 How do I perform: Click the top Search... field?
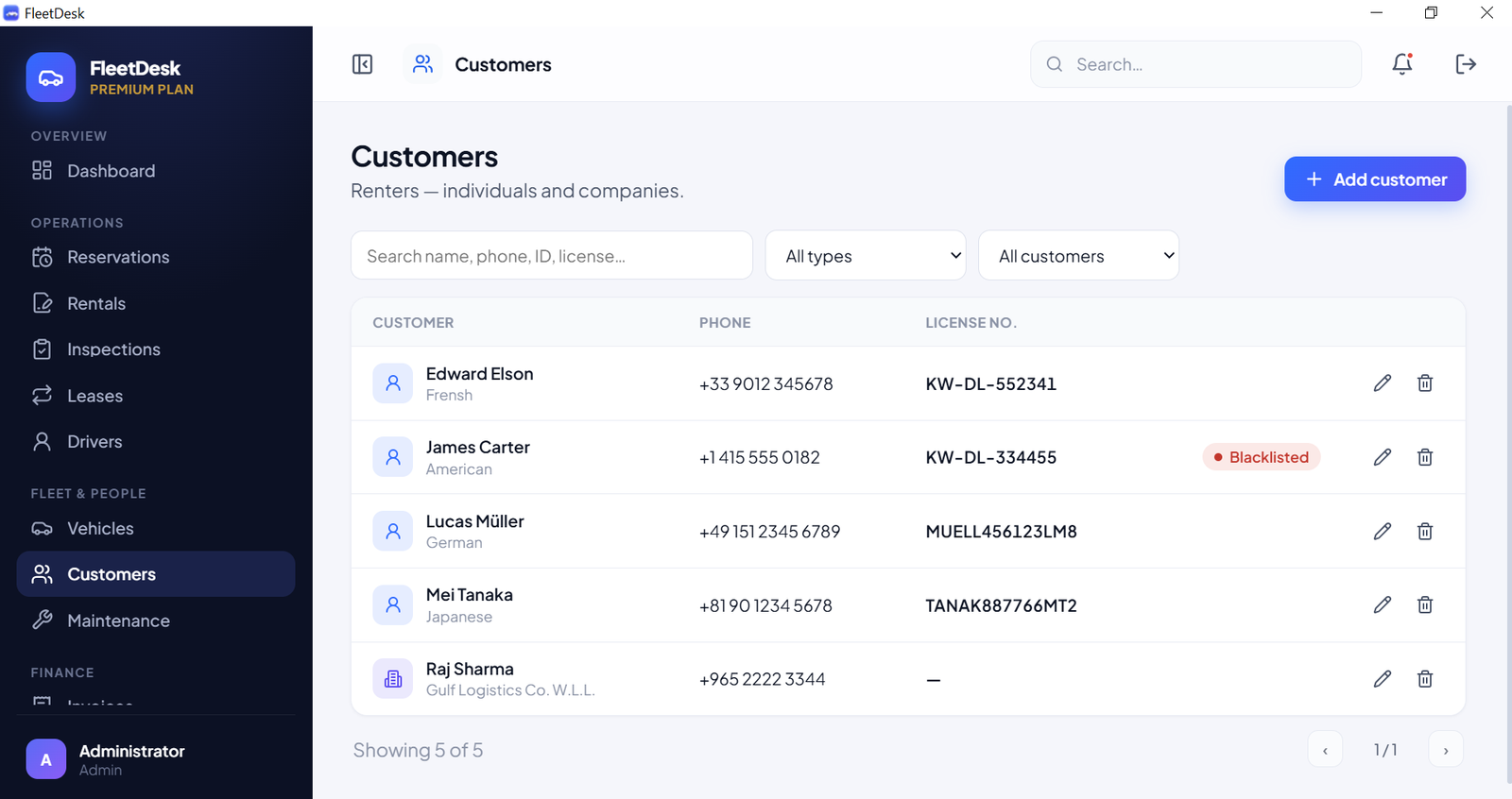click(x=1195, y=64)
